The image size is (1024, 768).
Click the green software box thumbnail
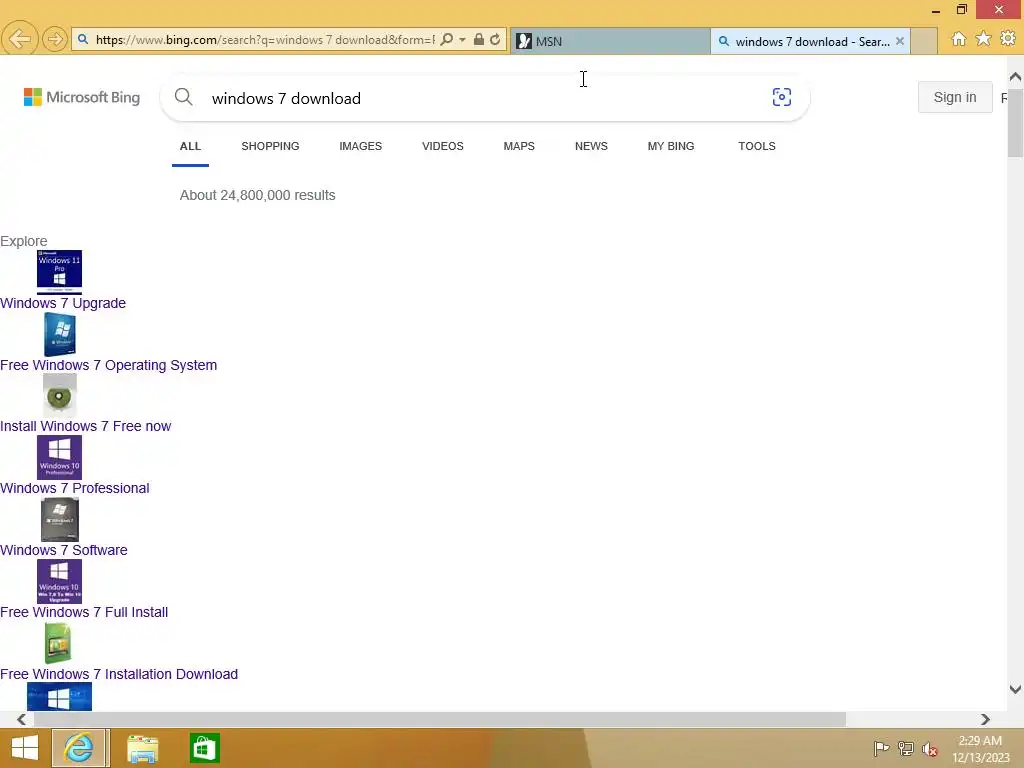[58, 643]
